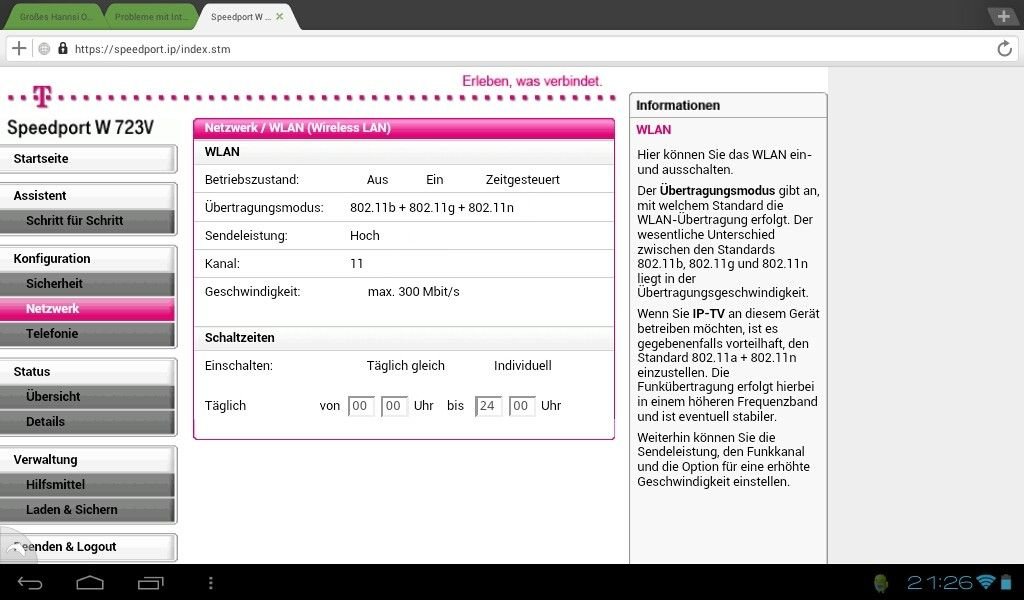Go to Telefonie in the sidebar
Screen dimensions: 1024x600
(x=88, y=333)
